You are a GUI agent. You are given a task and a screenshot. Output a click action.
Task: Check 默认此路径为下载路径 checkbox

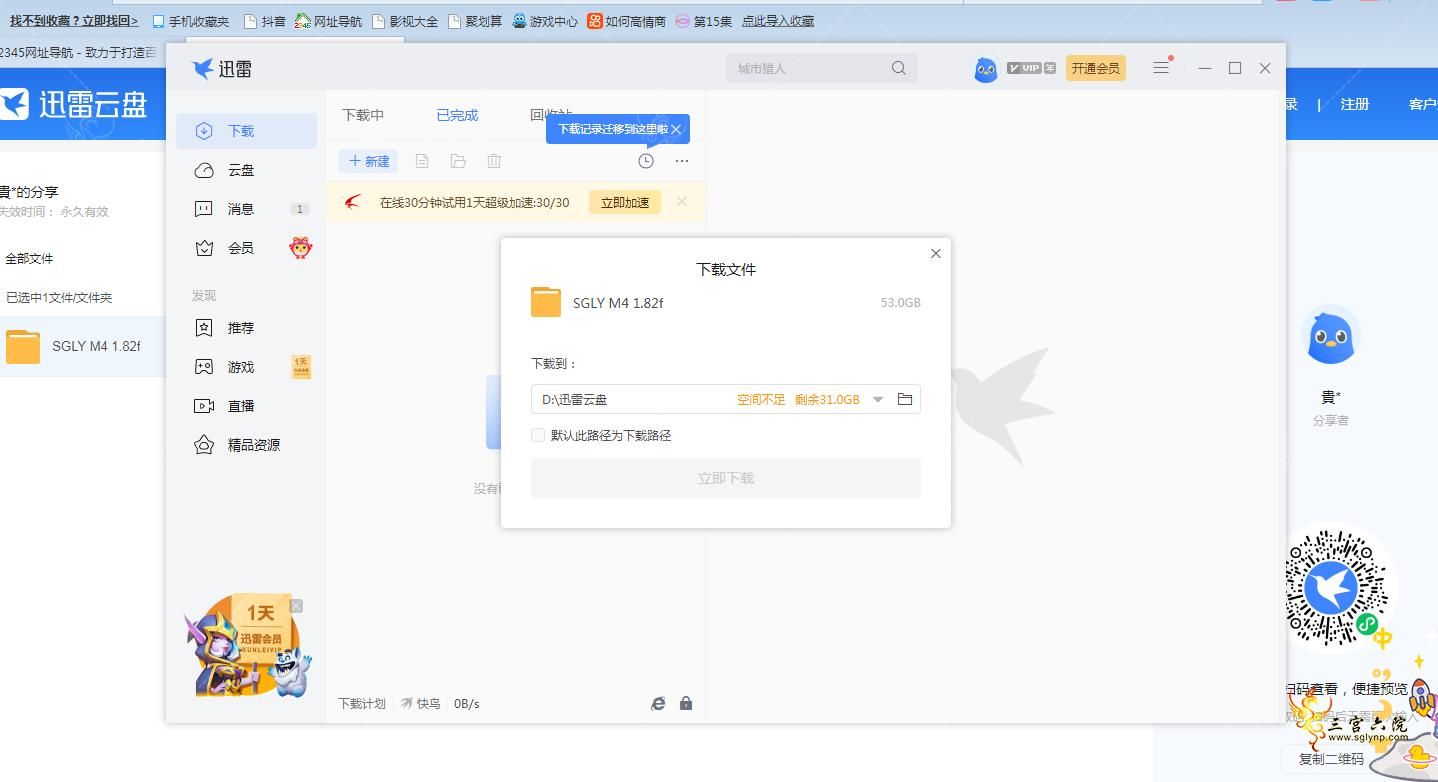pyautogui.click(x=538, y=435)
